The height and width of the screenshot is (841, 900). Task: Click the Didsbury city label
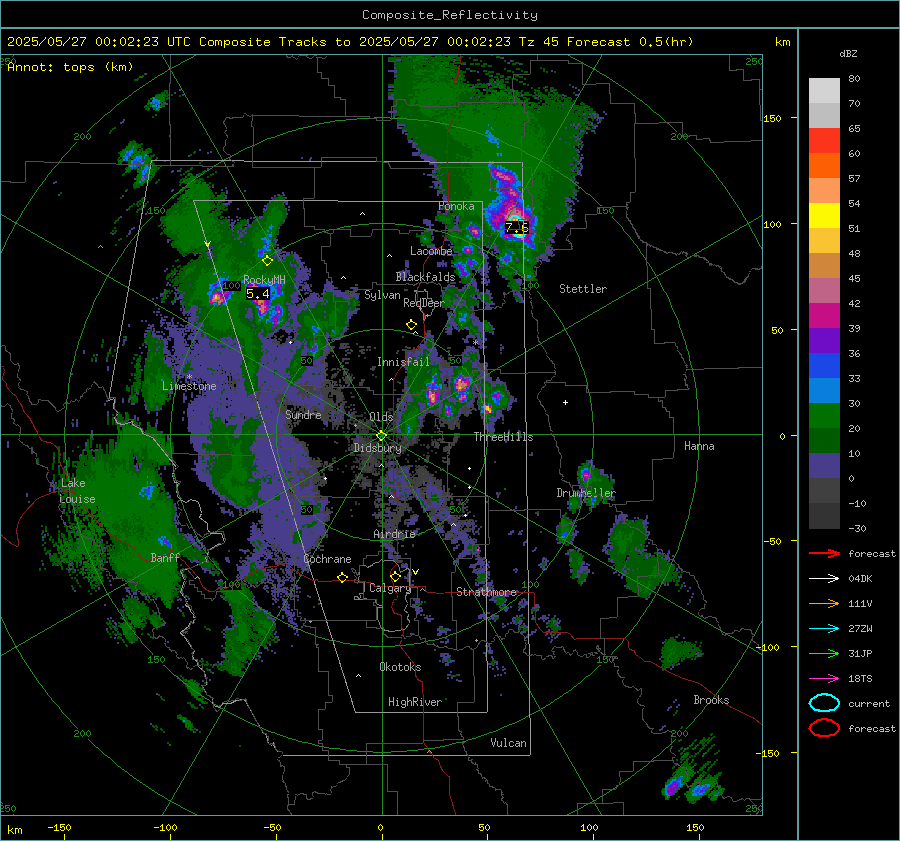coord(377,448)
